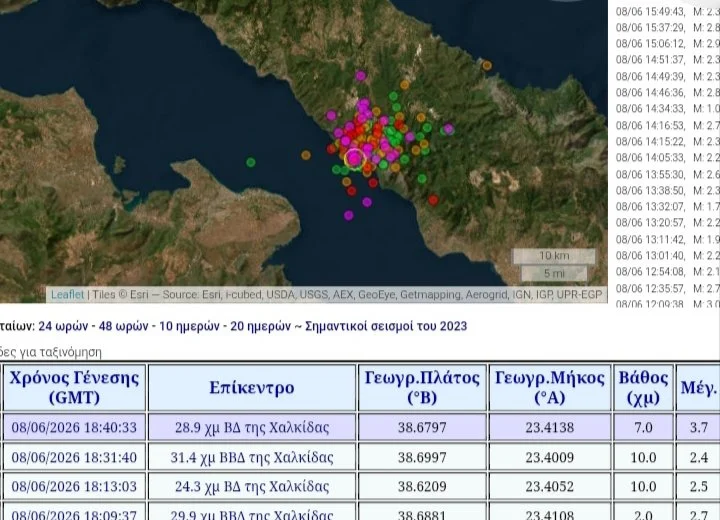The height and width of the screenshot is (520, 720).
Task: Click the 10 km map scale bar
Action: pyautogui.click(x=554, y=256)
